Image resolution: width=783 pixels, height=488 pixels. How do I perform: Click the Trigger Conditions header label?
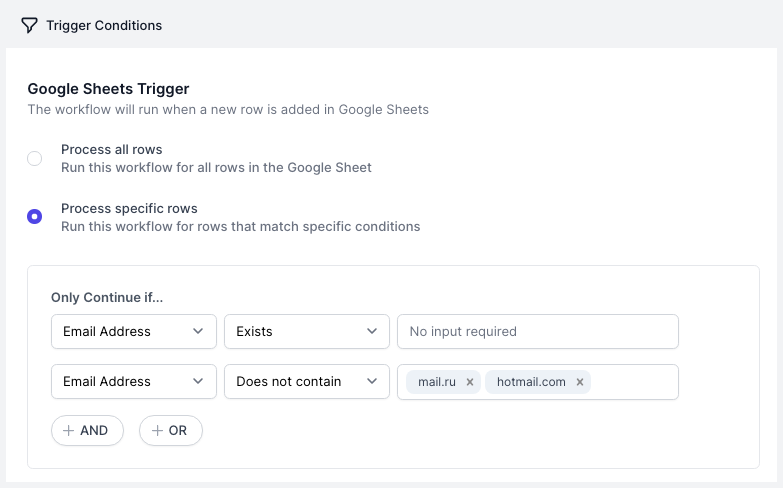104,25
